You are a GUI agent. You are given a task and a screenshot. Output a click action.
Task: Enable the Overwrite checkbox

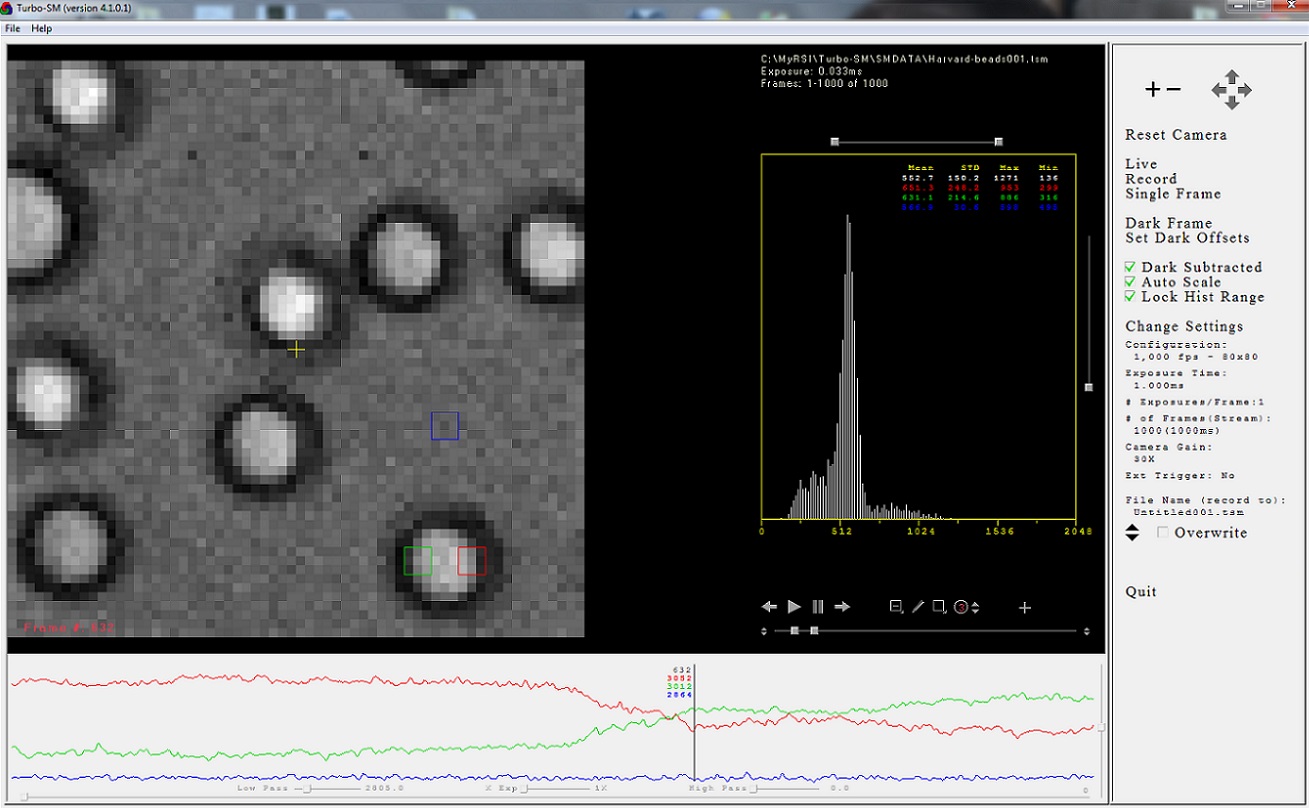coord(1162,532)
